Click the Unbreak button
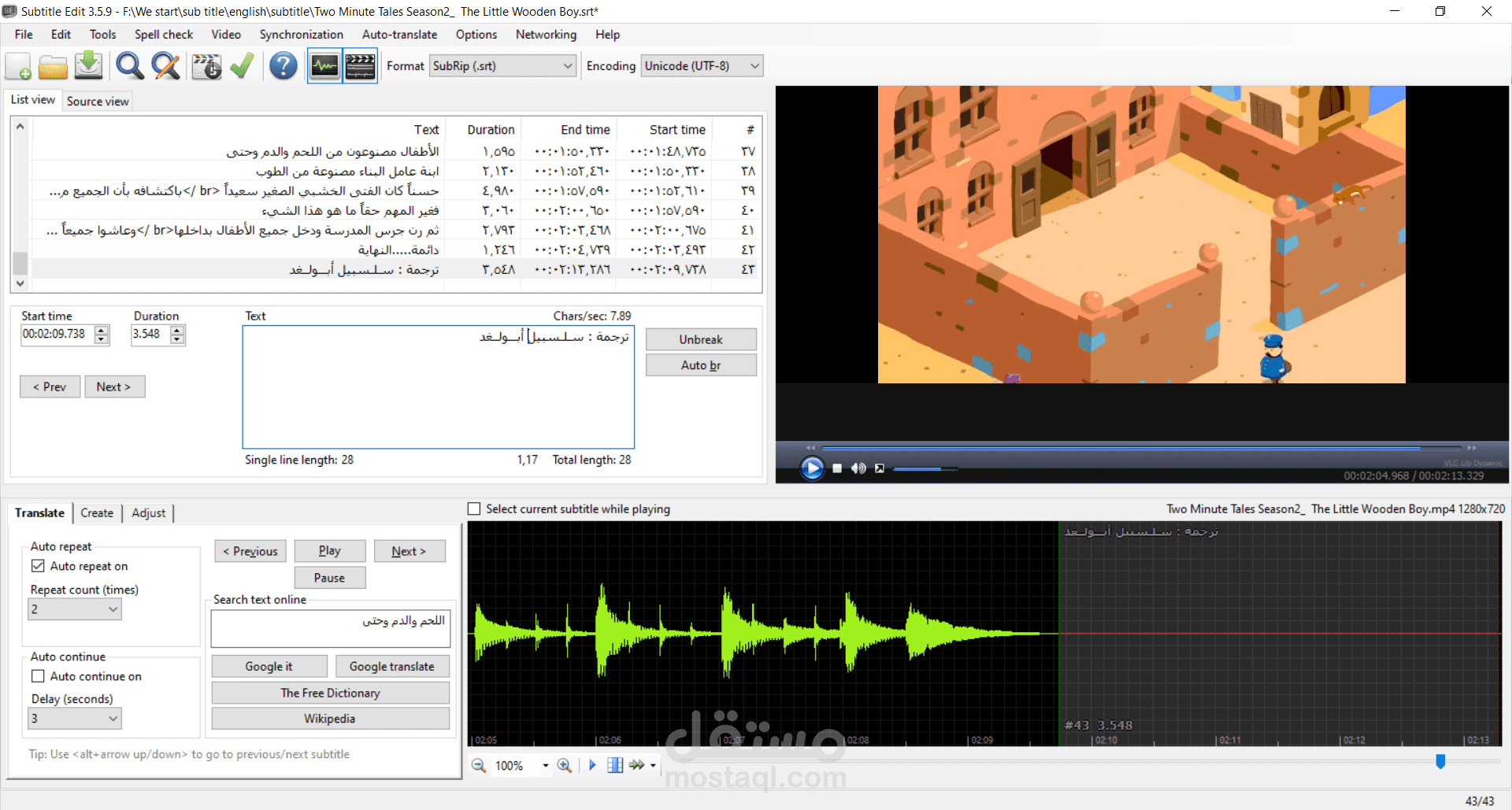The height and width of the screenshot is (810, 1512). (701, 339)
